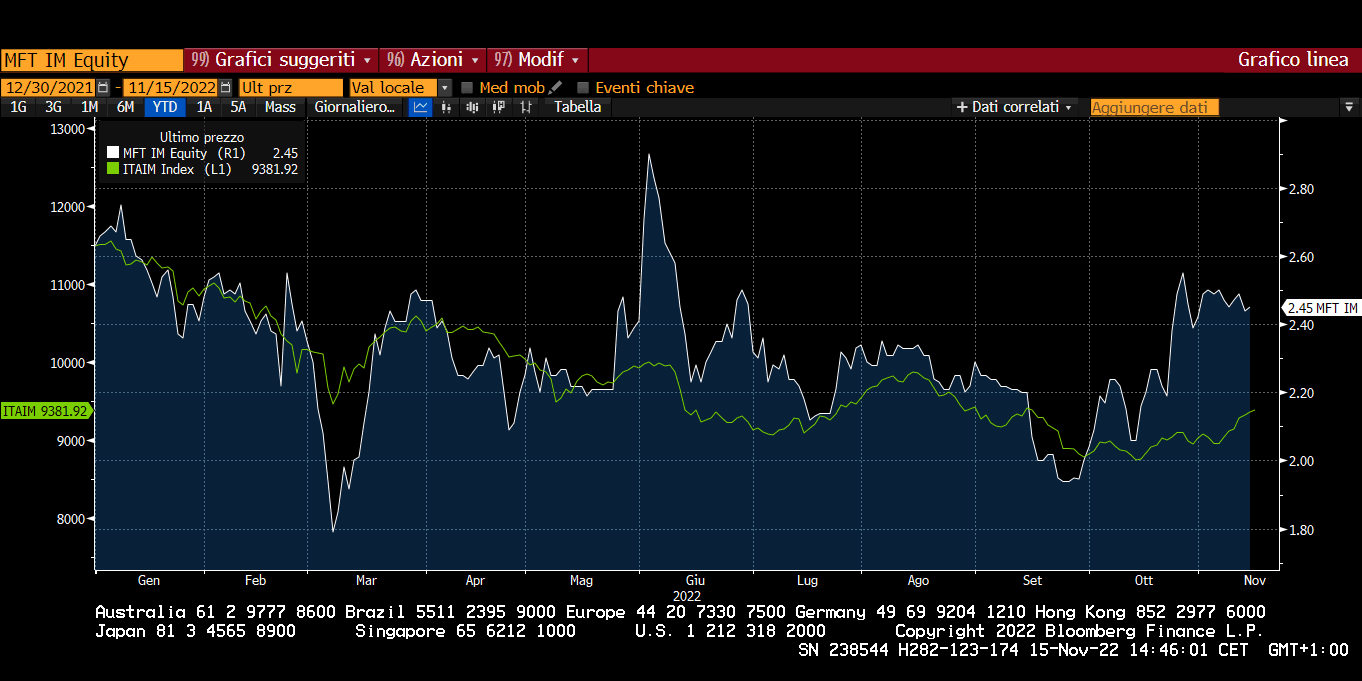Click the pencil icon next to Med mob

(556, 88)
